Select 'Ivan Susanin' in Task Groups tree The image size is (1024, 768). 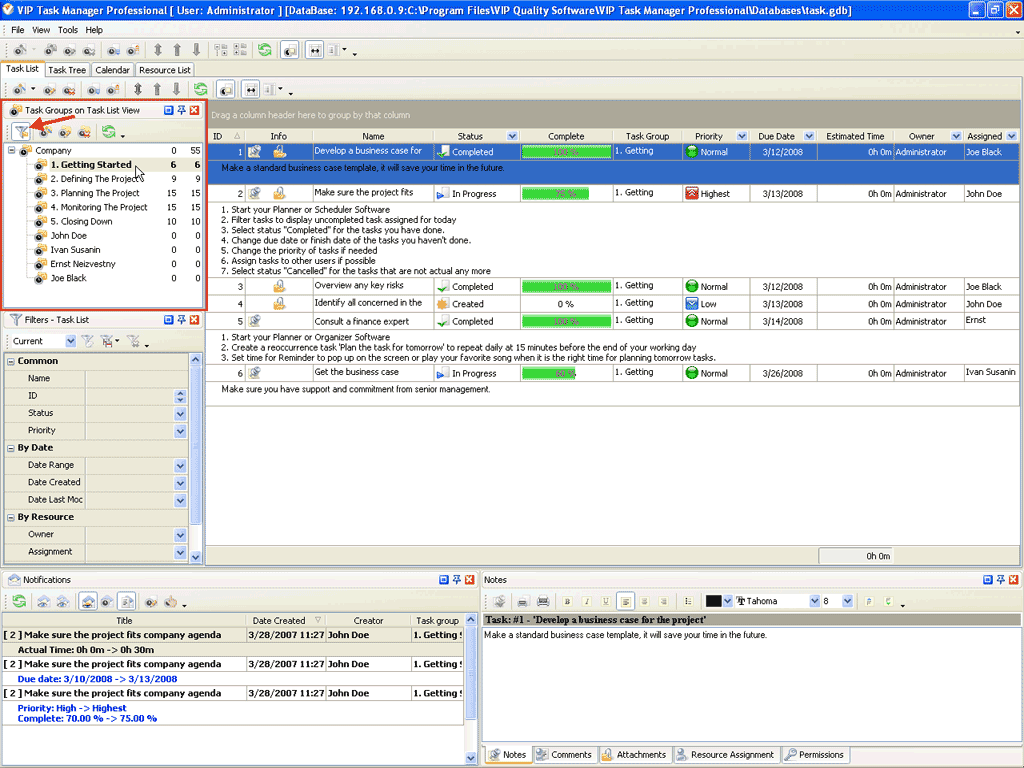tap(75, 249)
